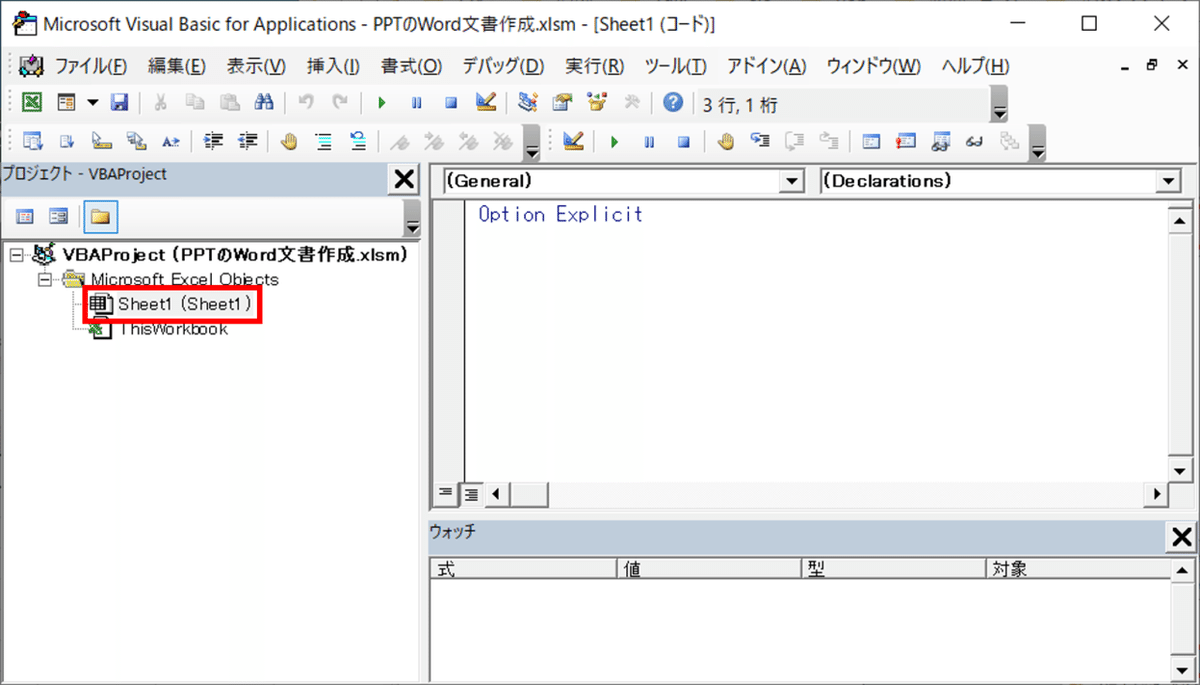Open the Object Browser icon

click(597, 103)
